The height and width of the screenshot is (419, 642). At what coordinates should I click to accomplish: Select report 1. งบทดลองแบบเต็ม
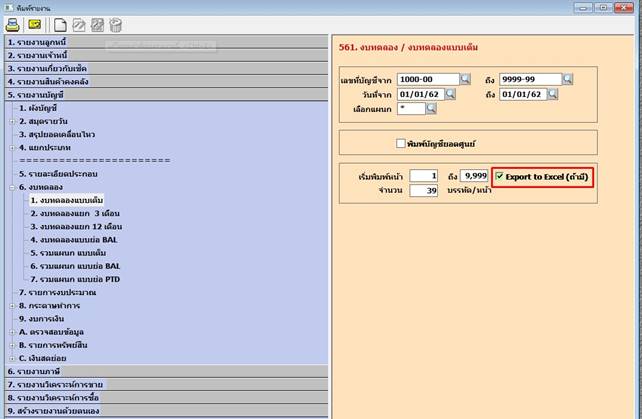coord(67,200)
